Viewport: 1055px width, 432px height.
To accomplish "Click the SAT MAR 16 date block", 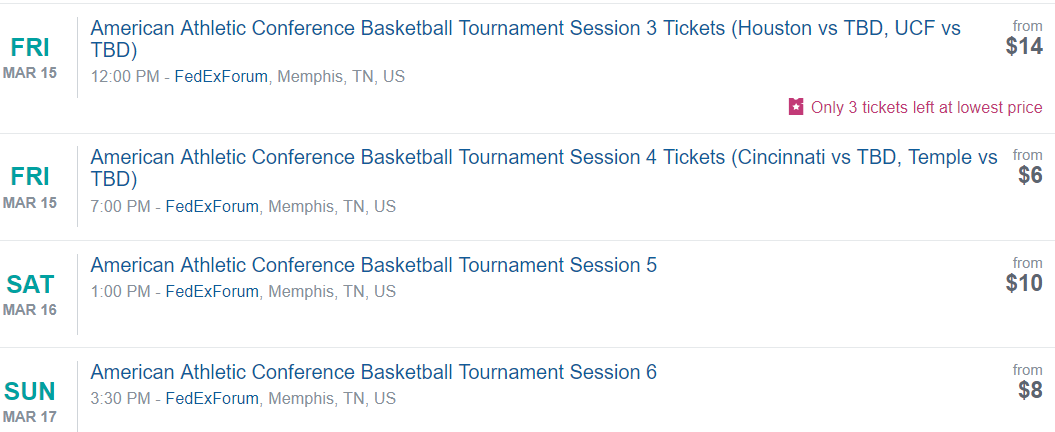I will coord(30,295).
